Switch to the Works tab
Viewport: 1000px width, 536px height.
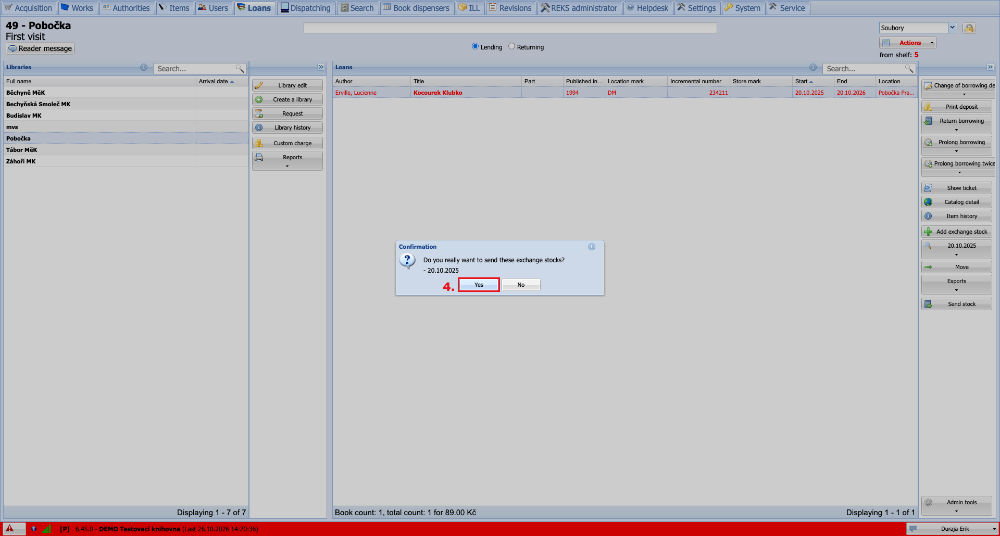[77, 8]
